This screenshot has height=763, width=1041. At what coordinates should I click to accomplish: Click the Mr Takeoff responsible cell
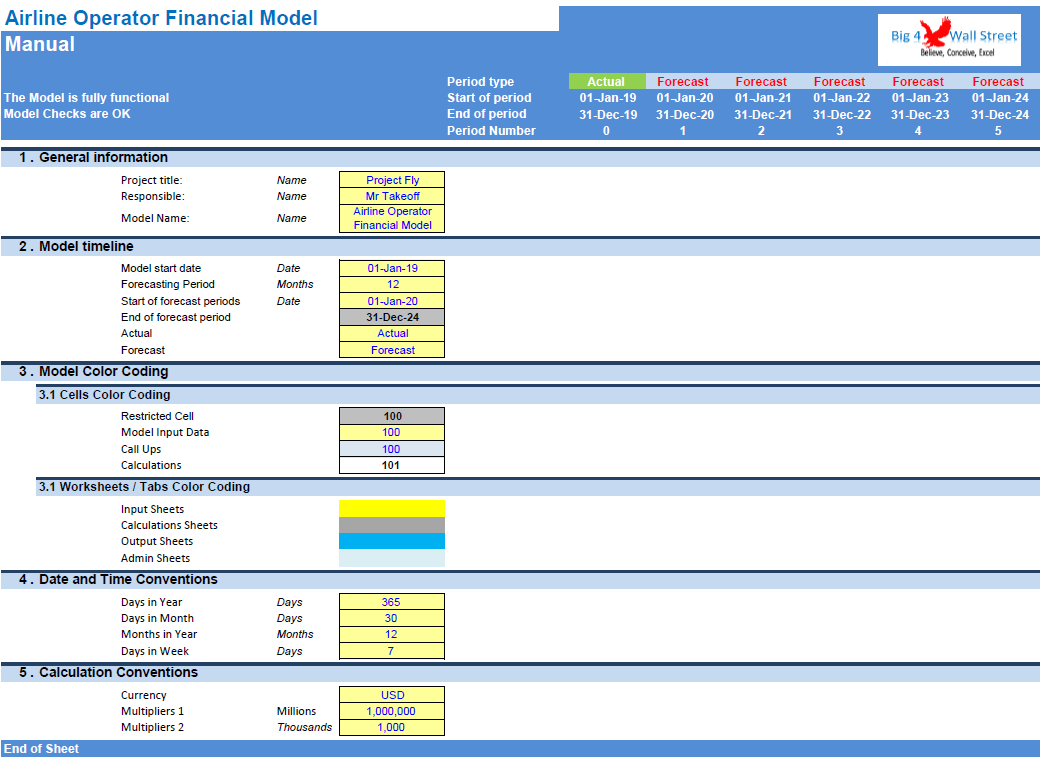tap(391, 196)
